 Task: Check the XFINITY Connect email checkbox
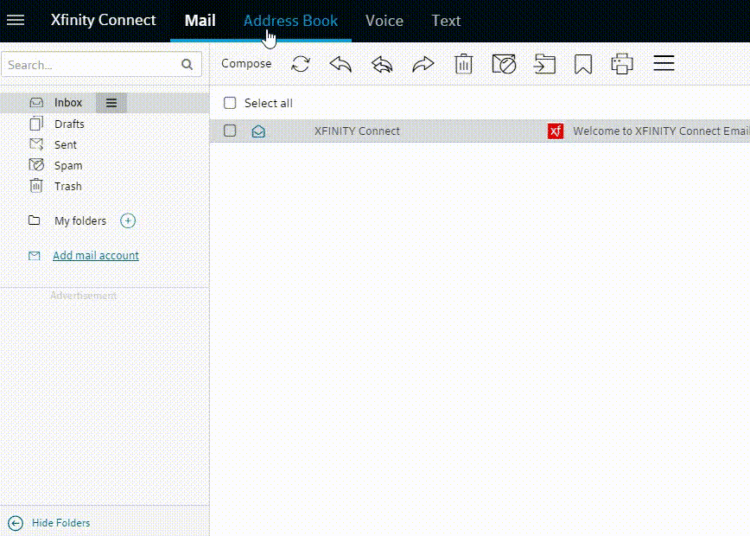click(x=230, y=131)
